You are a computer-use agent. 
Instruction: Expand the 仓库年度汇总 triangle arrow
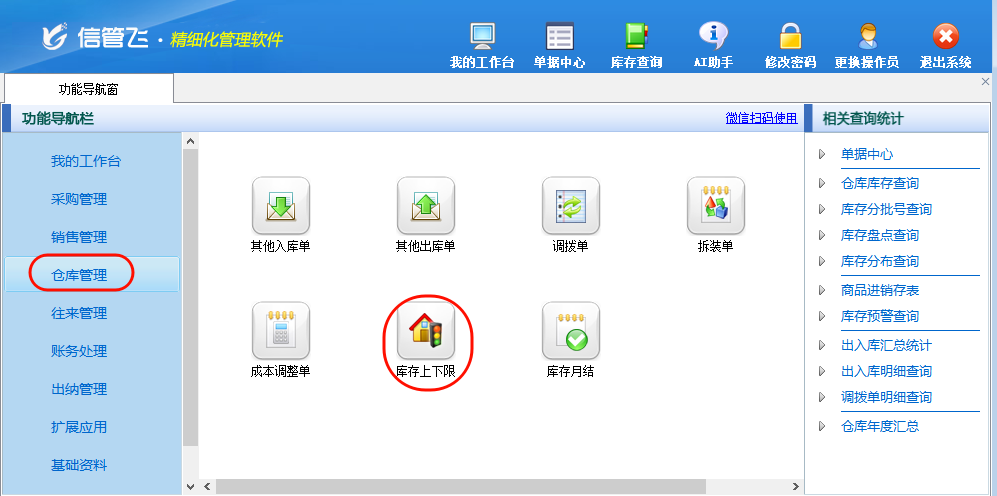coord(822,426)
